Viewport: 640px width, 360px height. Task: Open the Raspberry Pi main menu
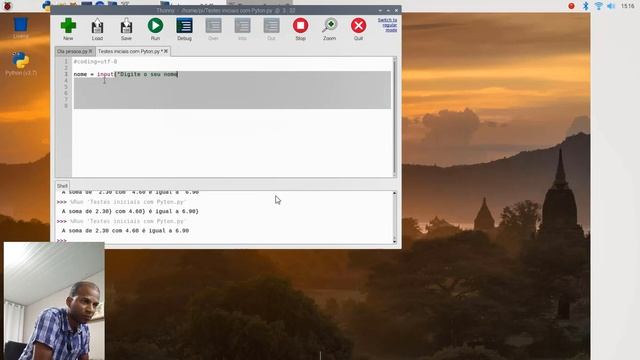[7, 6]
